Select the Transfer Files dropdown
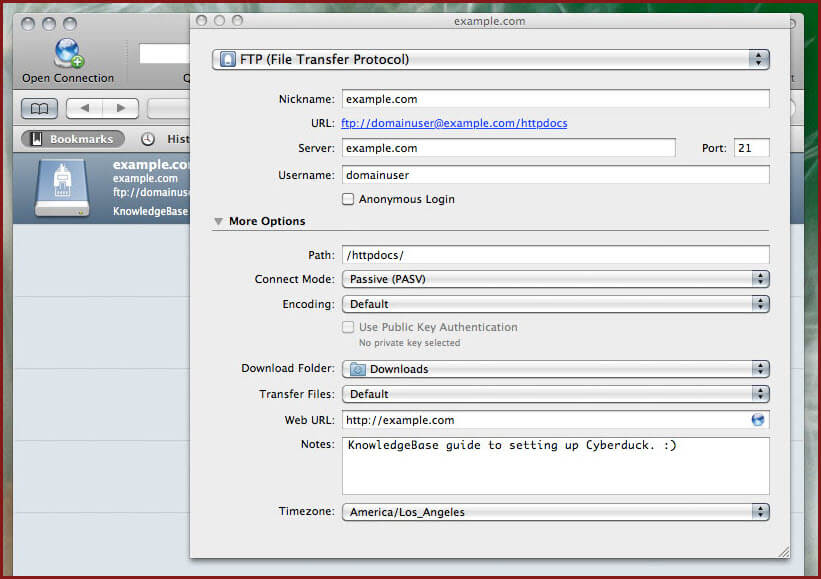Image resolution: width=821 pixels, height=579 pixels. [x=555, y=394]
